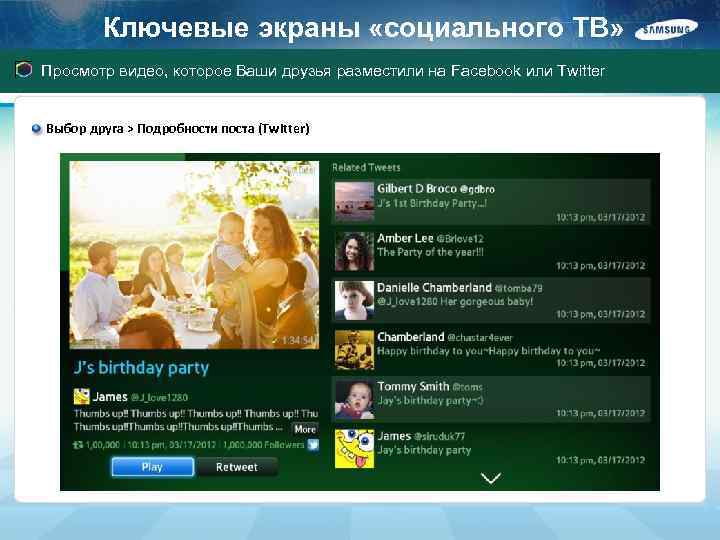Open J's birthday party video thumbnail

coord(194,255)
